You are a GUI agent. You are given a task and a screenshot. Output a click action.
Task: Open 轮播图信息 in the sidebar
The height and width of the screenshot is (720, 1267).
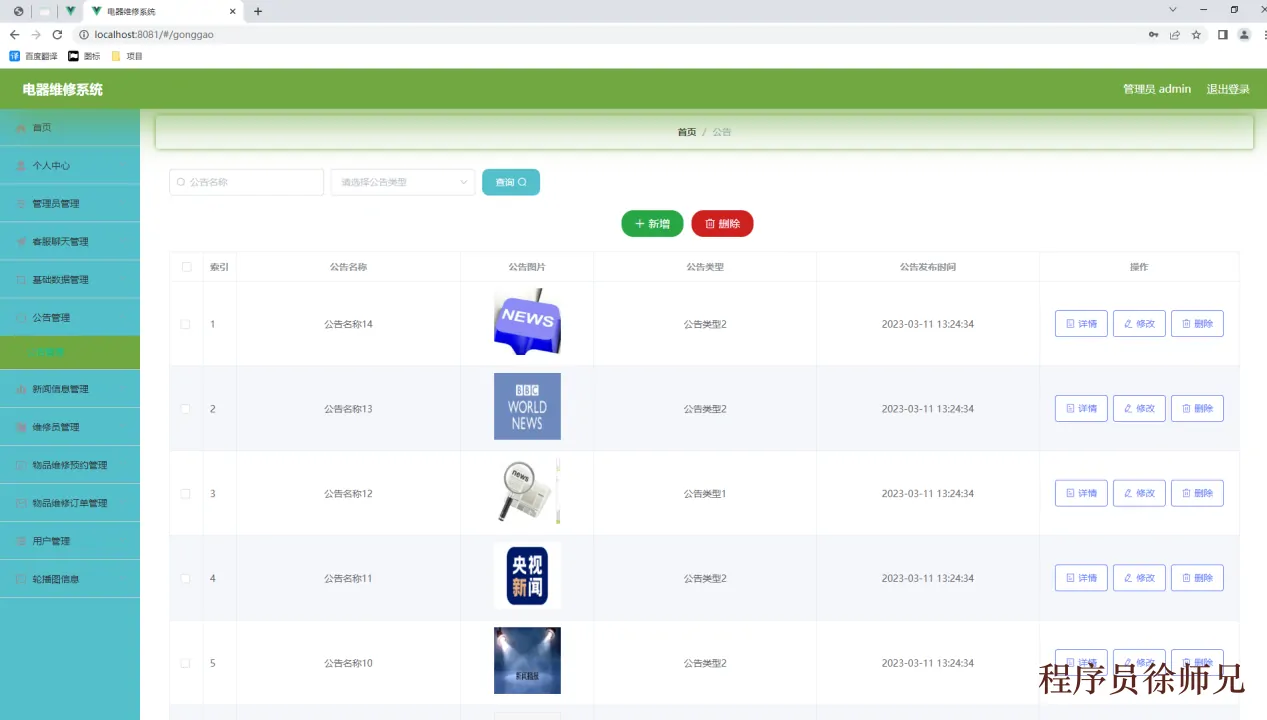click(70, 579)
